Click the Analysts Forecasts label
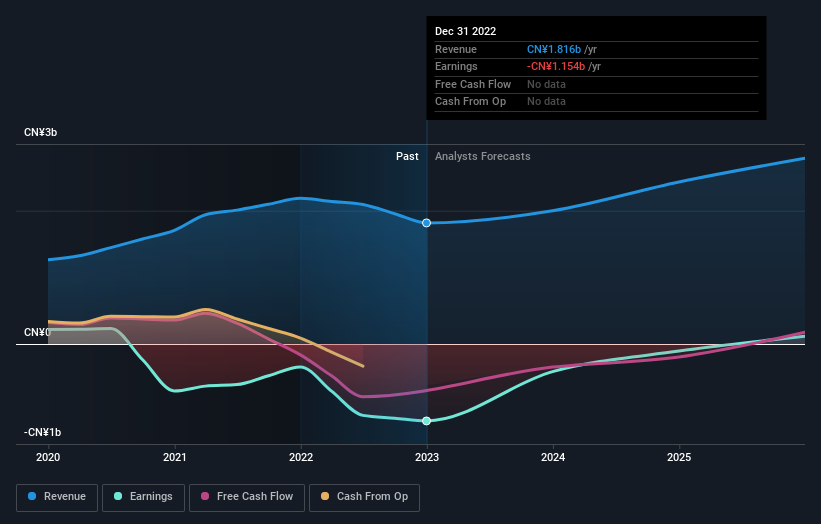The width and height of the screenshot is (821, 524). pyautogui.click(x=482, y=157)
